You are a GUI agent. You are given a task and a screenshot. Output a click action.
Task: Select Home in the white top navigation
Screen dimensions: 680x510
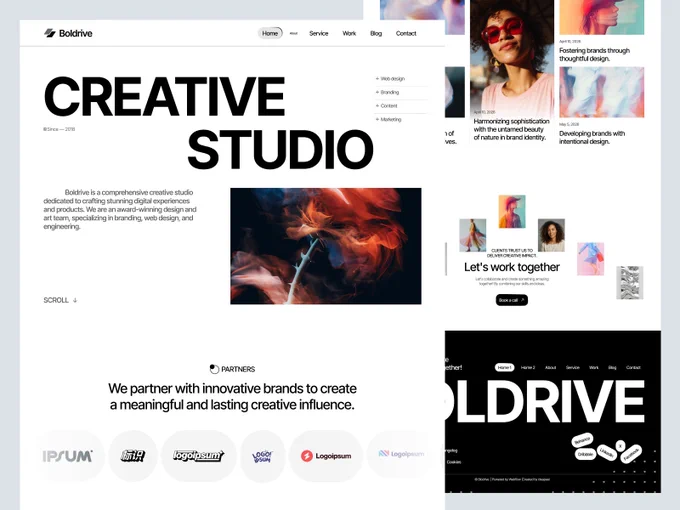point(270,33)
